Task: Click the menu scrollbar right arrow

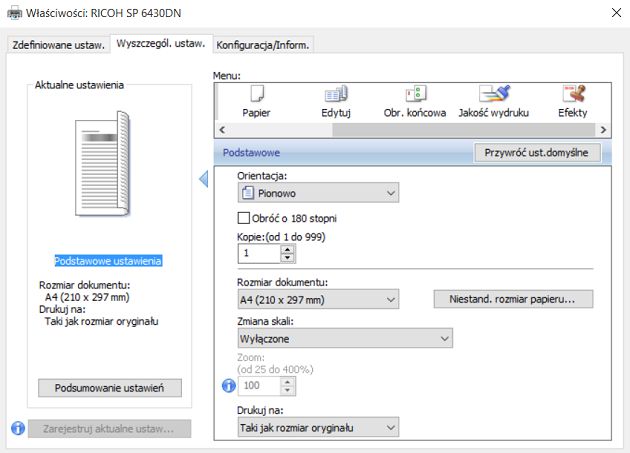Action: (x=603, y=130)
